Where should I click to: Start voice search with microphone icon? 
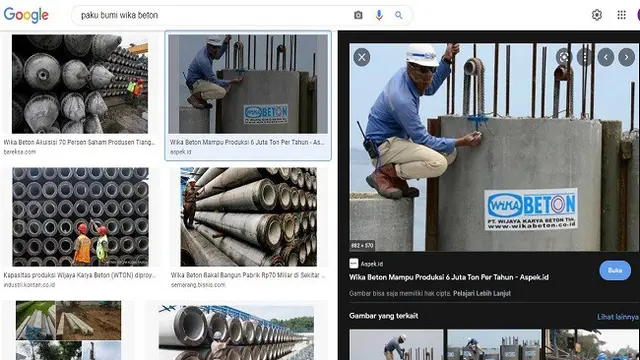tap(379, 15)
